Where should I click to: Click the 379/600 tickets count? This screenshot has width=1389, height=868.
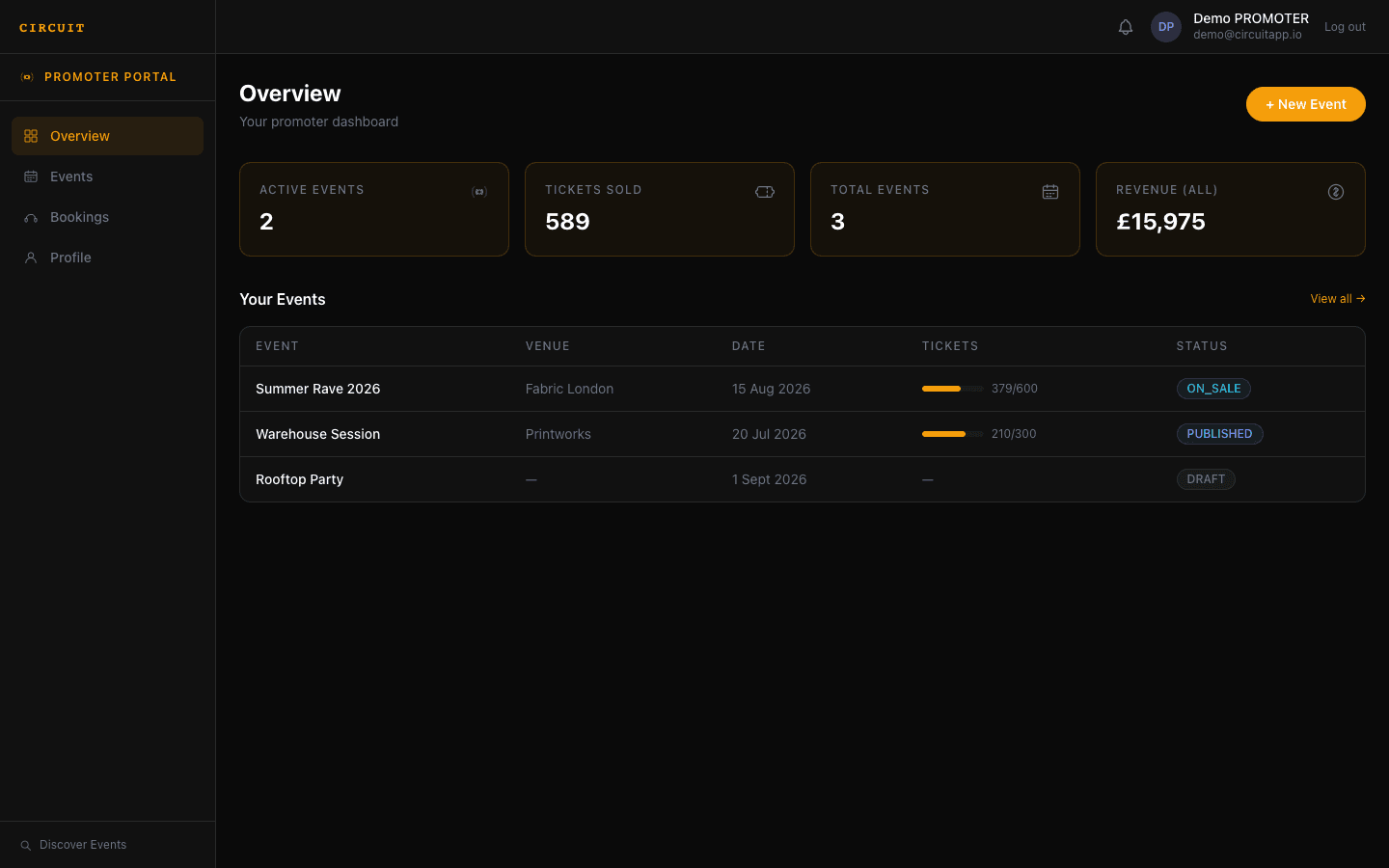[x=1015, y=389]
